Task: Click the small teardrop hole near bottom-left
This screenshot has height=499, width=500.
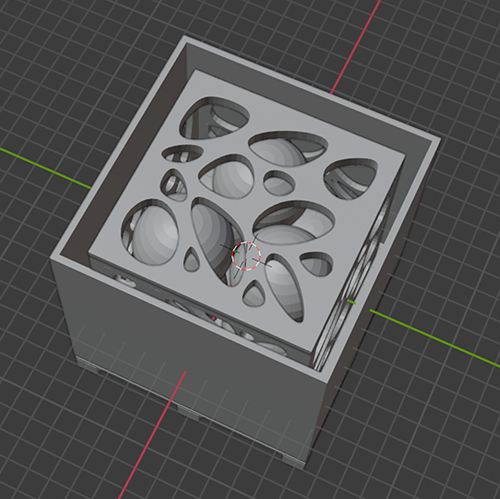Action: tap(191, 259)
